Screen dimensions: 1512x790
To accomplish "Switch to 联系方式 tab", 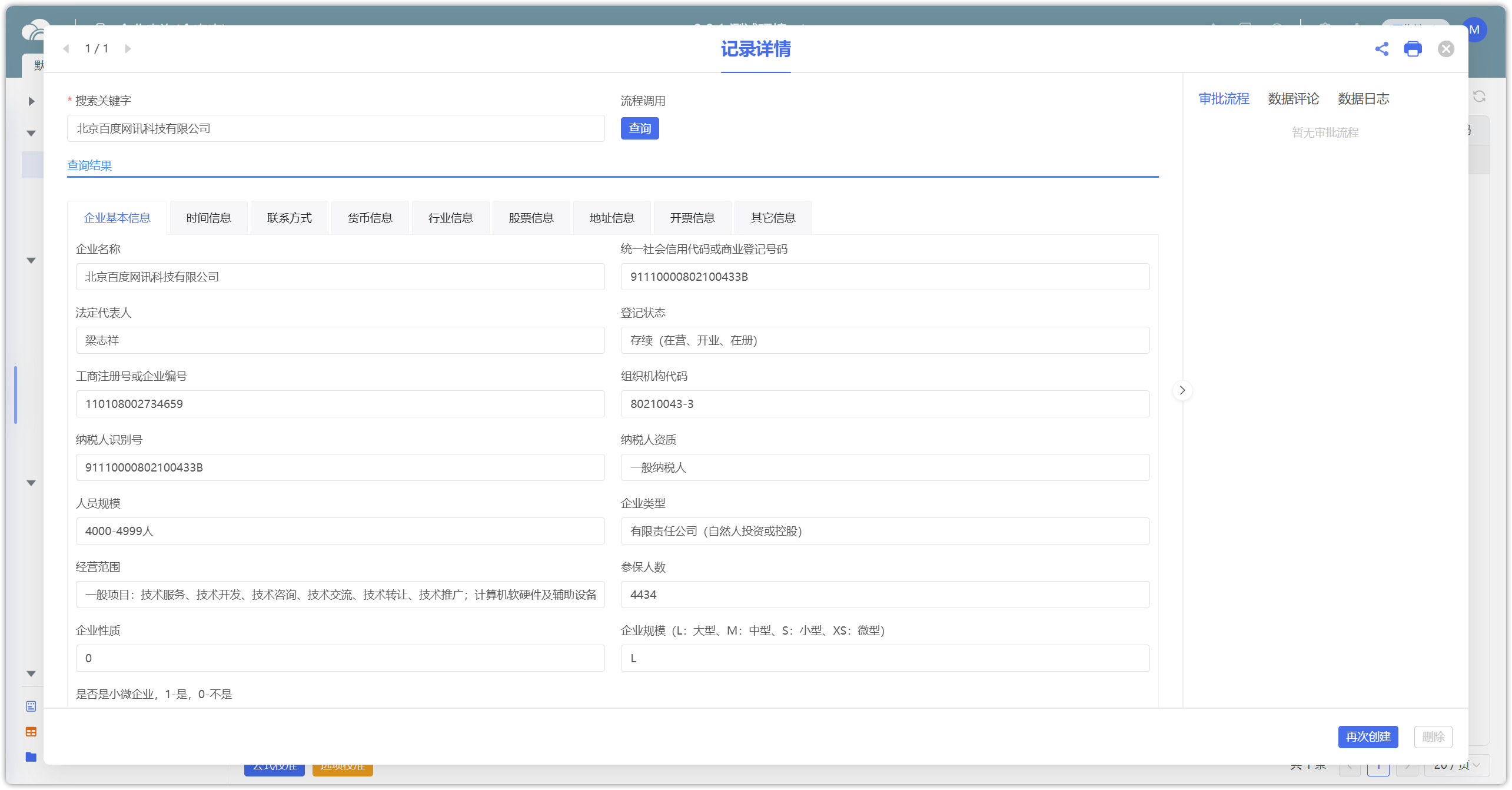I will pyautogui.click(x=289, y=218).
